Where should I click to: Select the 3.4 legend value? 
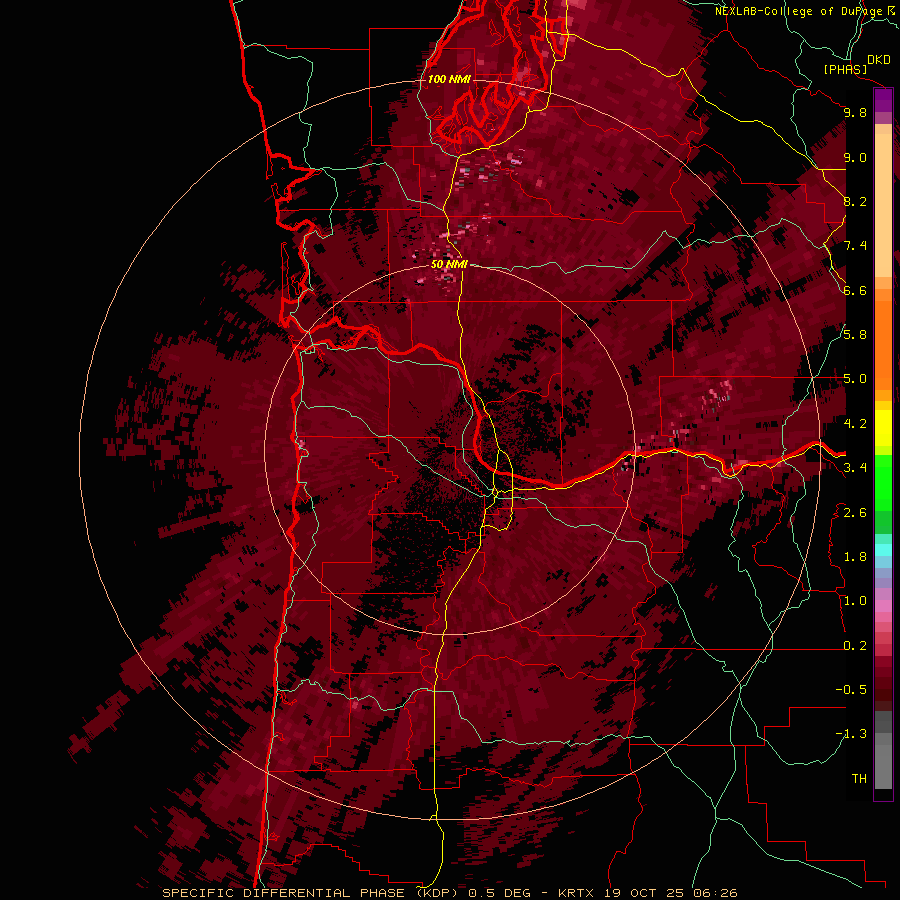point(855,468)
